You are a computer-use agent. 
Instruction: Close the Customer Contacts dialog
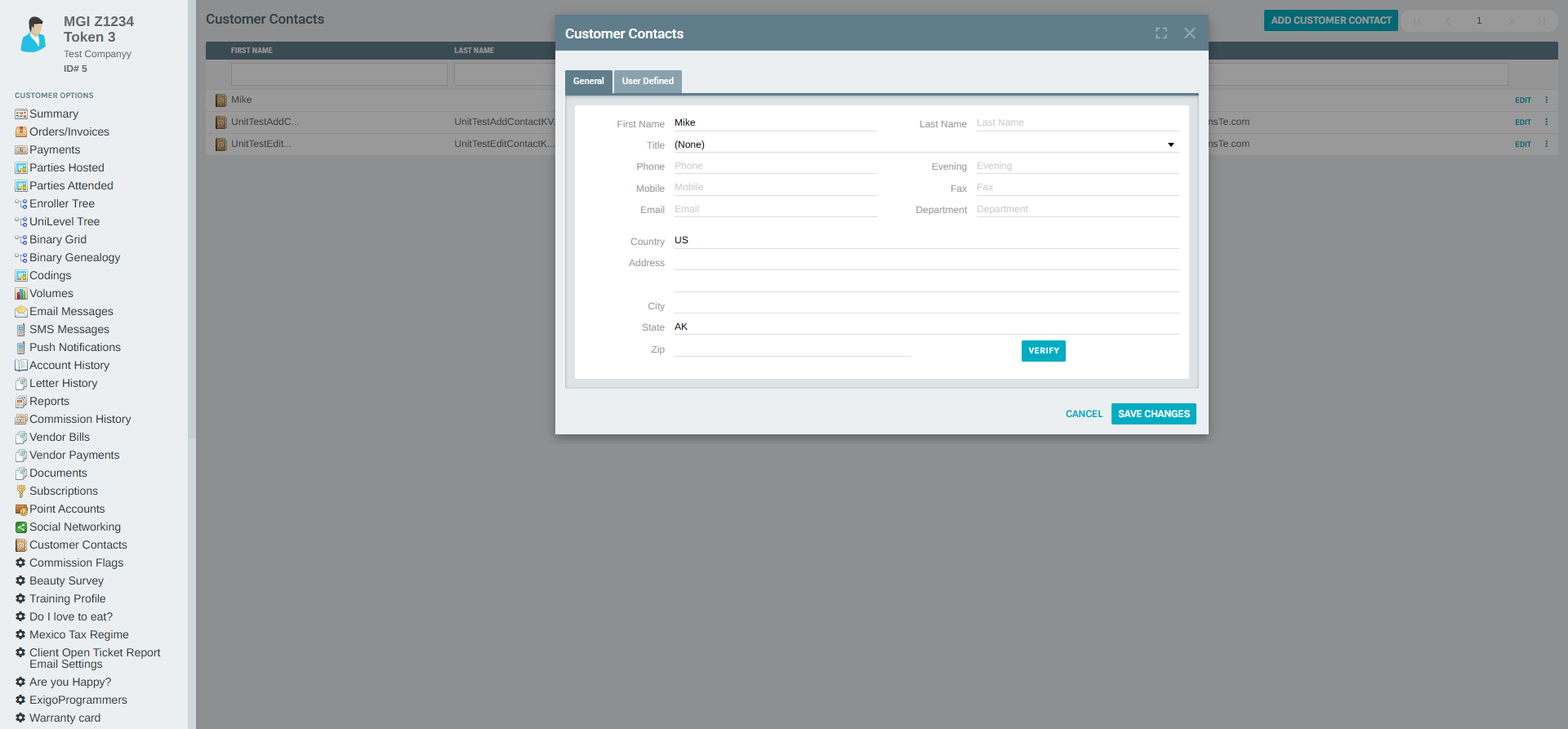[1189, 33]
